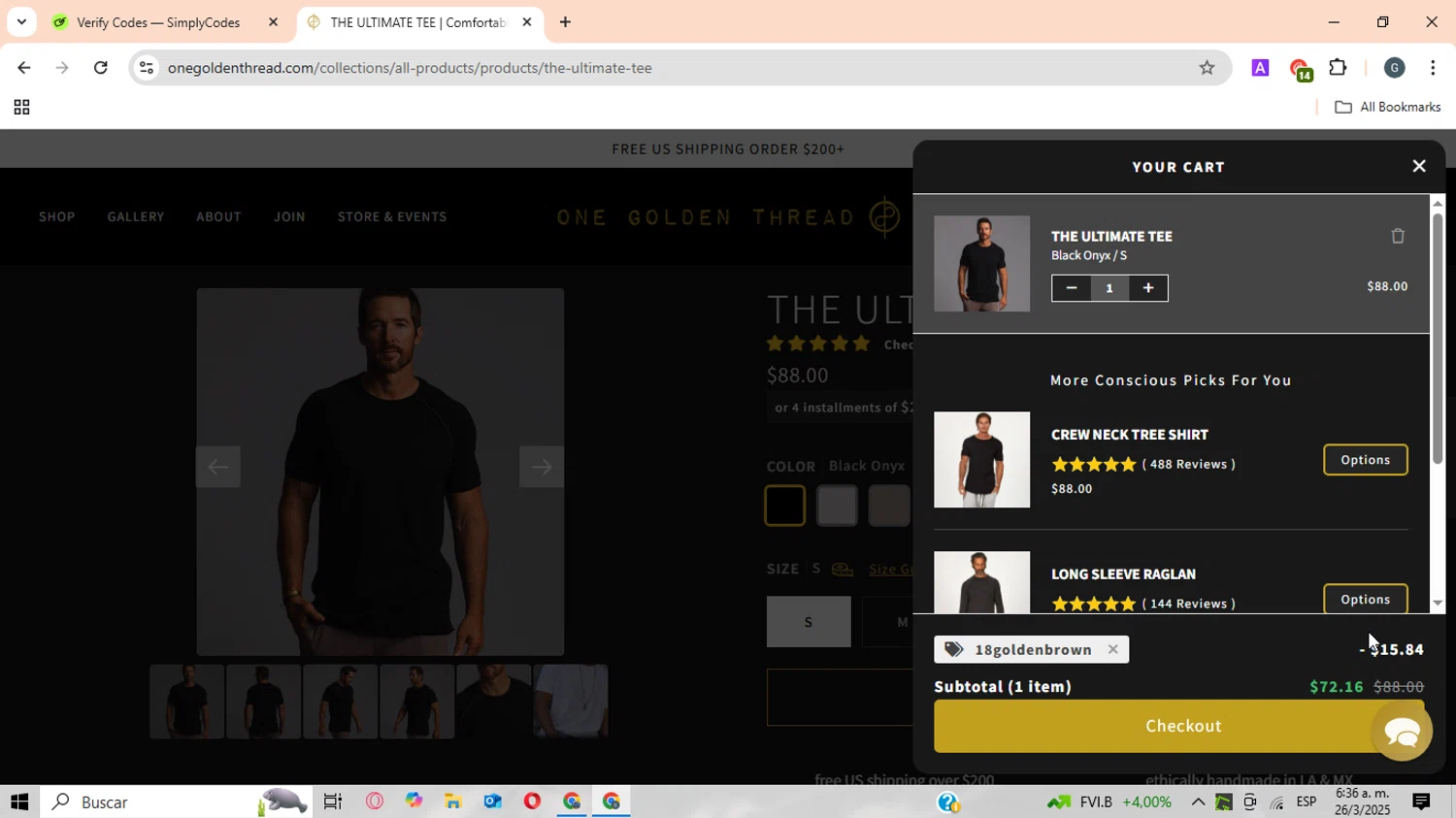
Task: Open a new browser tab
Action: click(x=565, y=22)
